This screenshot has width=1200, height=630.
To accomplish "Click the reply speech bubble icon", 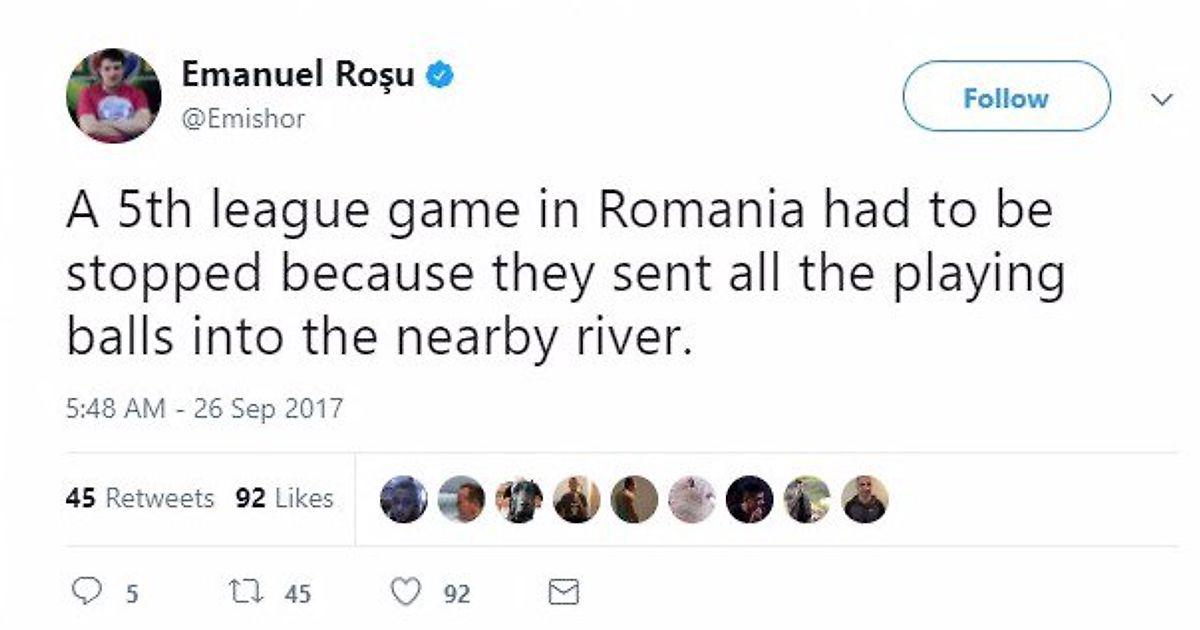I will (90, 593).
